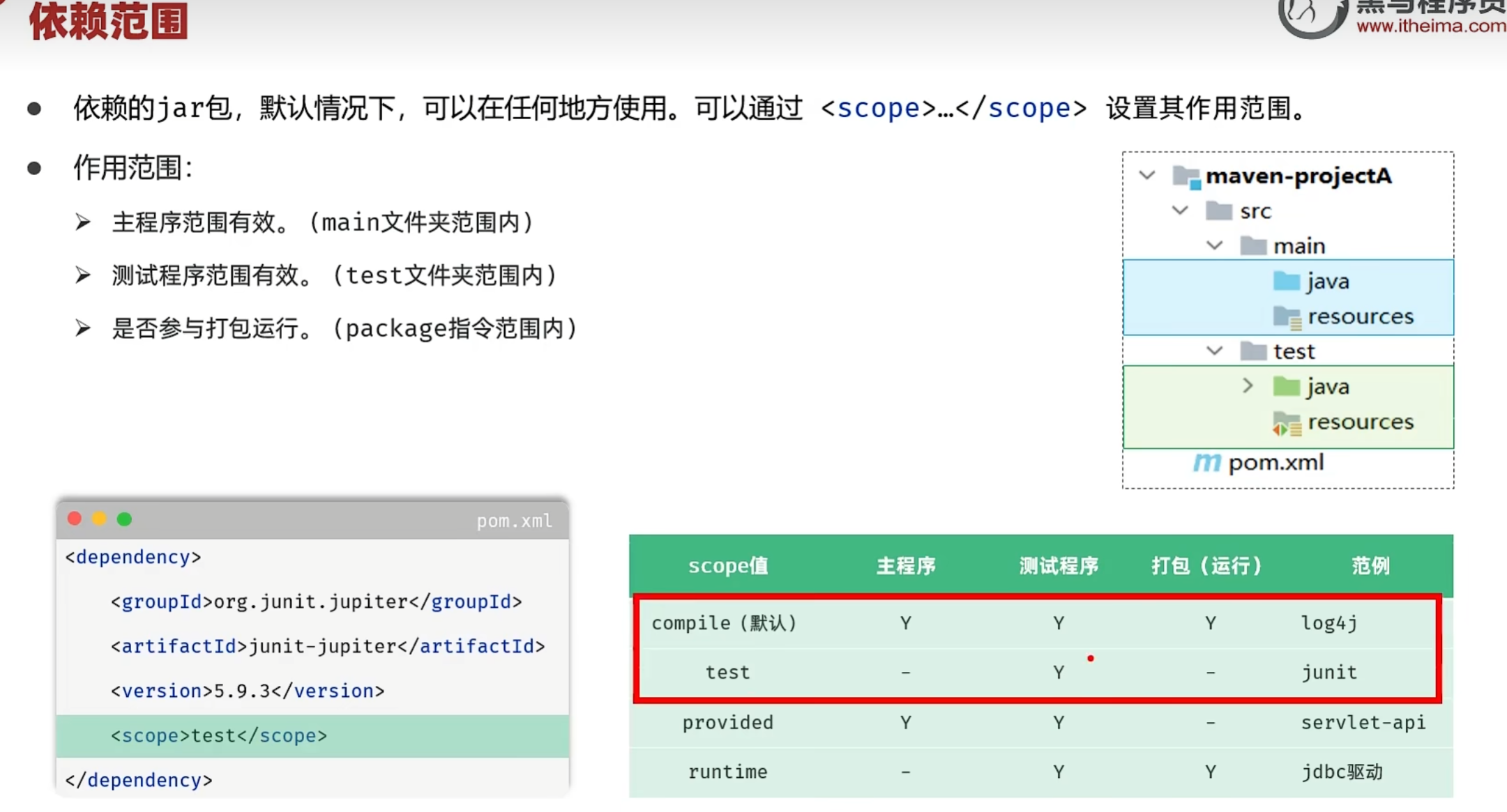The image size is (1507, 812).
Task: Click the green window dot on pom.xml
Action: (124, 519)
